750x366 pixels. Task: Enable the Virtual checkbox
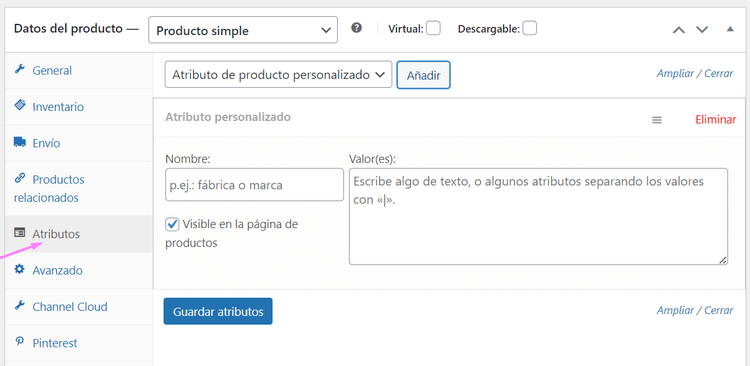pos(433,29)
